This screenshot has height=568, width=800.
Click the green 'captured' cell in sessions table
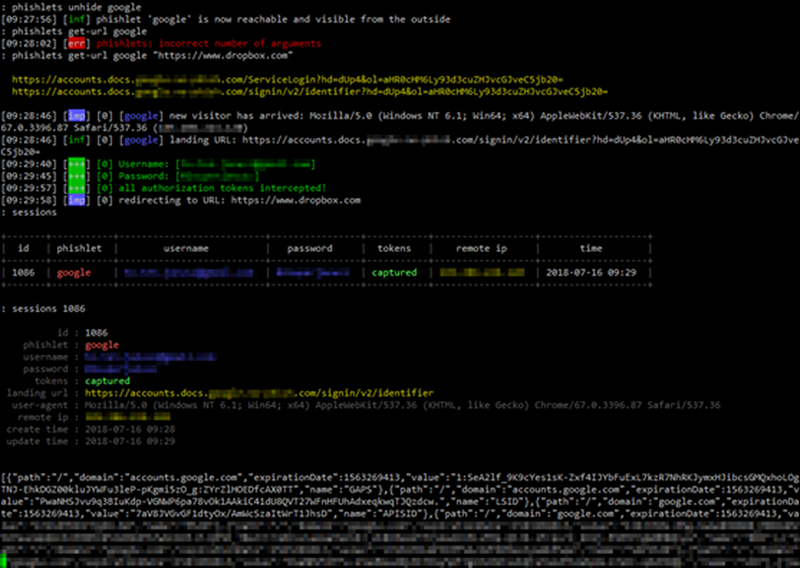point(394,273)
